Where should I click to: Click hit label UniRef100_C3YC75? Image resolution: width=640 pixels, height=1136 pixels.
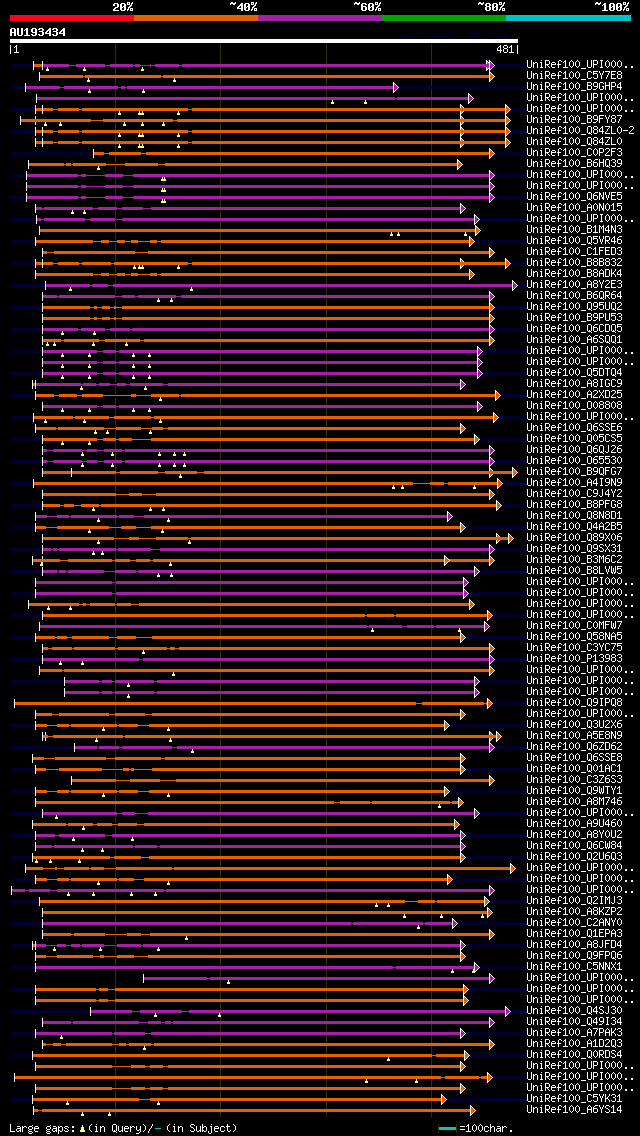pyautogui.click(x=574, y=648)
